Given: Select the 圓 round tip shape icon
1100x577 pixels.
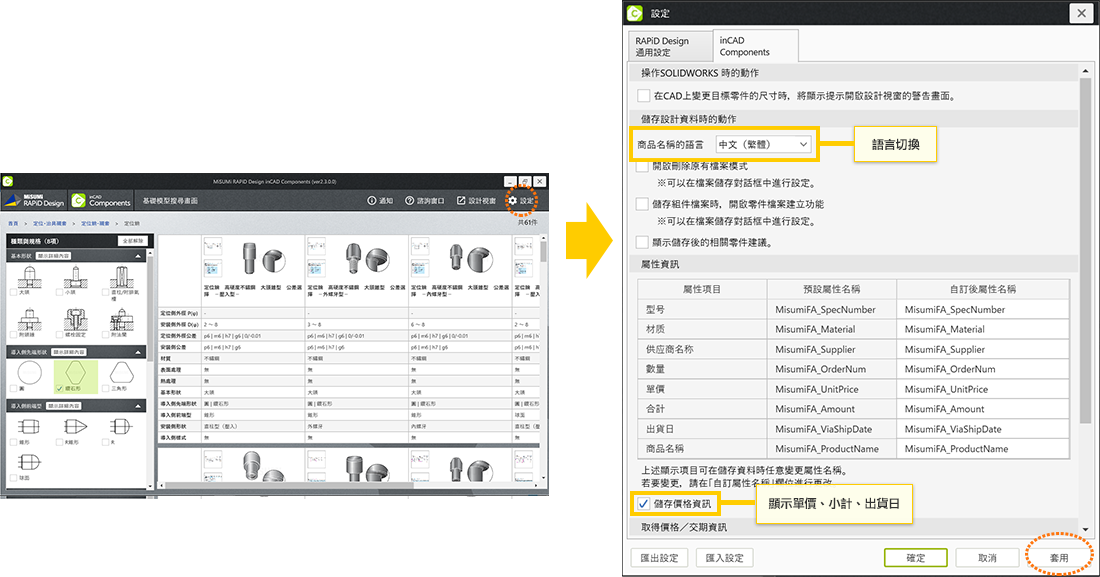Looking at the screenshot, I should tap(27, 373).
